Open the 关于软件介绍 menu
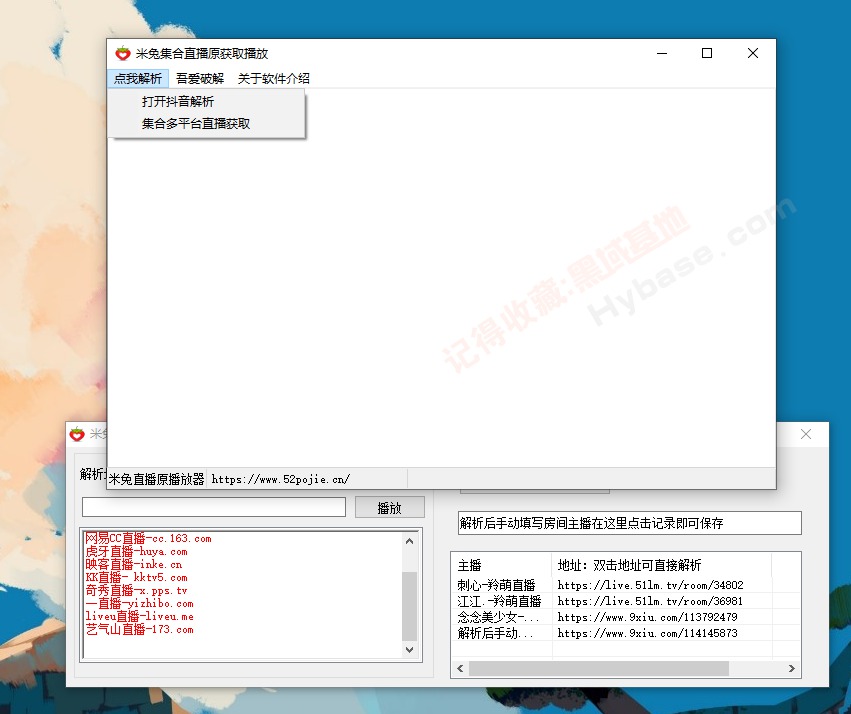This screenshot has width=851, height=714. 274,79
